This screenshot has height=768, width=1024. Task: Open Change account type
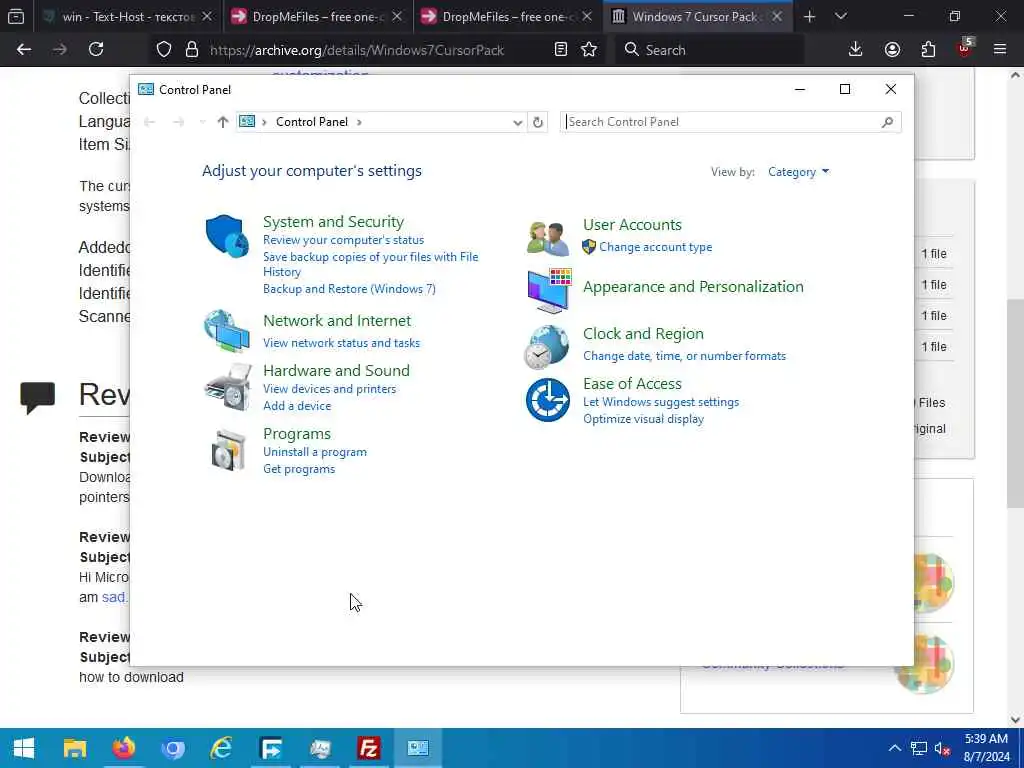click(656, 247)
